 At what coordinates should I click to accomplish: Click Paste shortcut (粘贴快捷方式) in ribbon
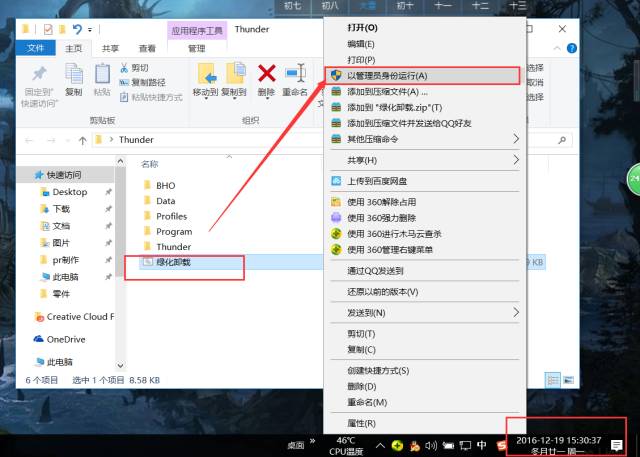pyautogui.click(x=151, y=97)
